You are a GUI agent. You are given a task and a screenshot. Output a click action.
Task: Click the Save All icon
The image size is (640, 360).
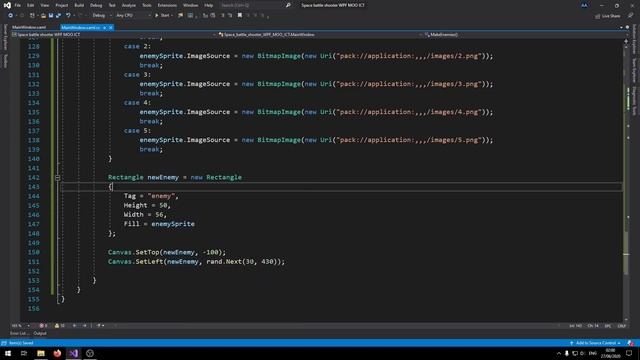58,16
